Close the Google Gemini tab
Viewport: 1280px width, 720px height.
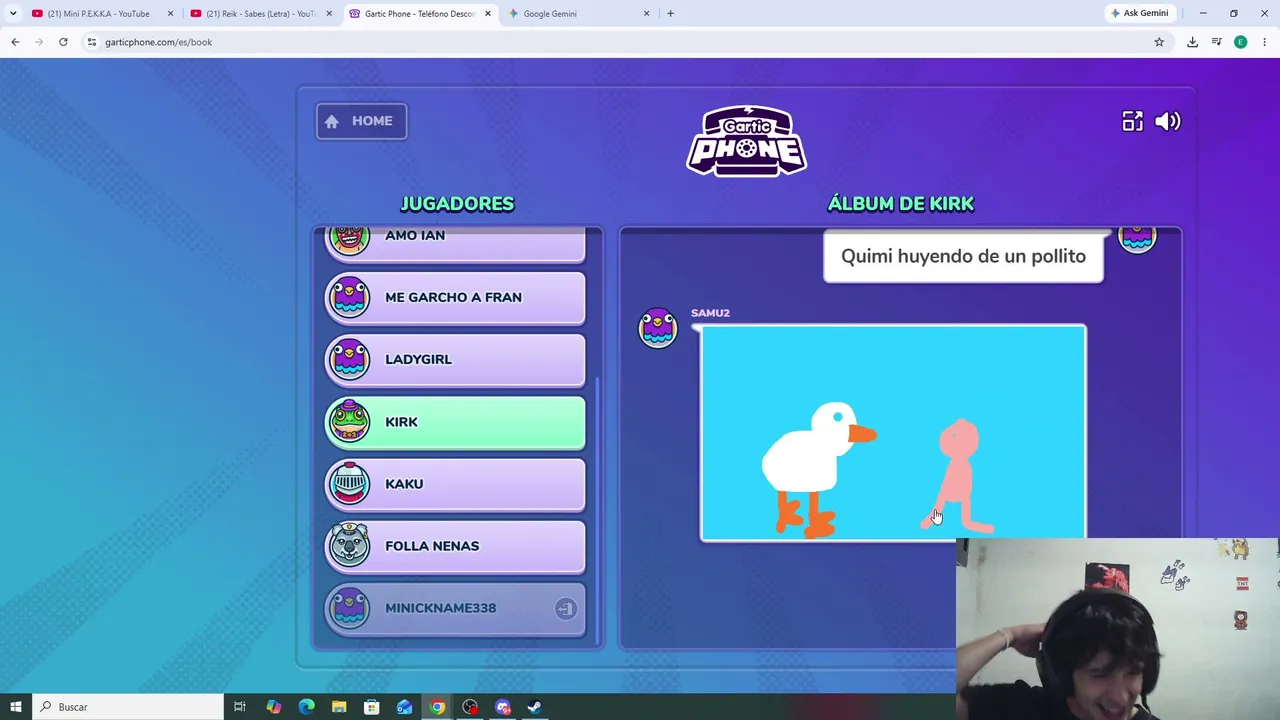646,14
